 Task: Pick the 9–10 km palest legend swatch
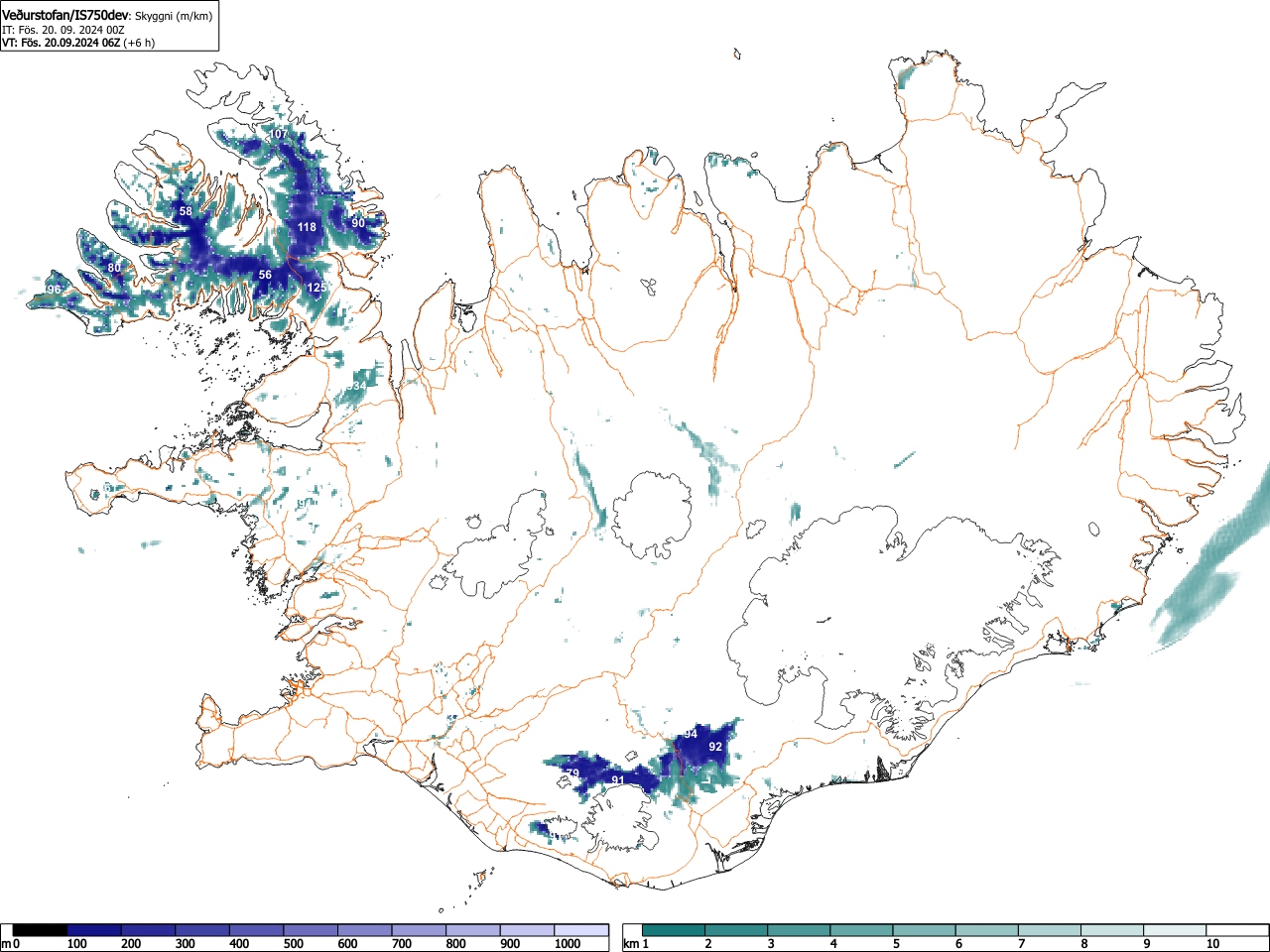click(1174, 930)
